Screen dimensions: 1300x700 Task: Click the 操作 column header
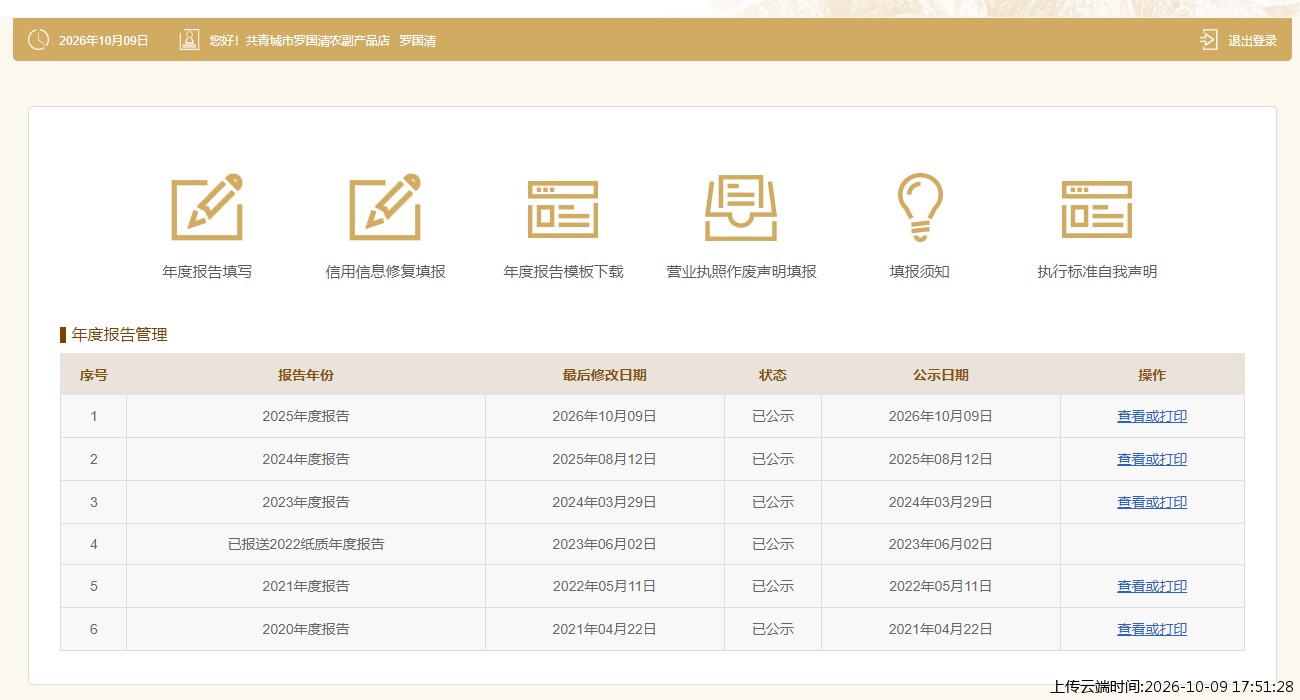(x=1152, y=375)
